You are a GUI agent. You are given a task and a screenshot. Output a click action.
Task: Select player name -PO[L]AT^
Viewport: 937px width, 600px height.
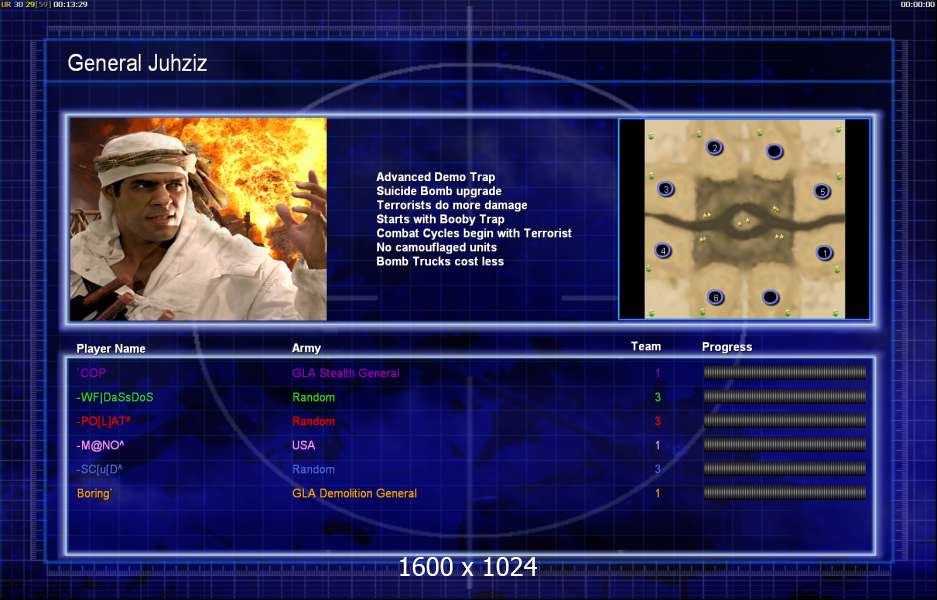[103, 421]
